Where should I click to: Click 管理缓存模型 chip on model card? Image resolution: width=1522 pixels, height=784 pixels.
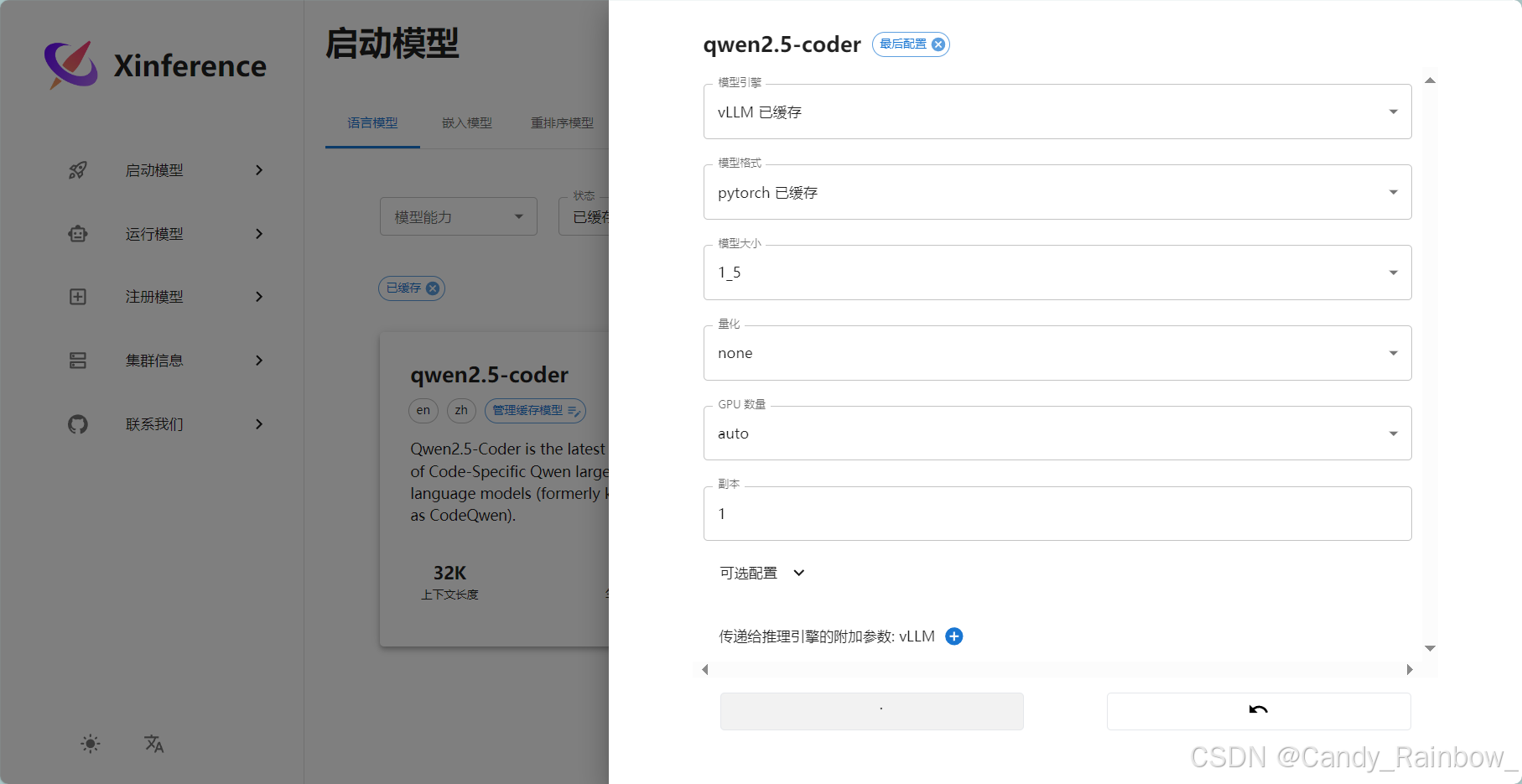click(535, 411)
